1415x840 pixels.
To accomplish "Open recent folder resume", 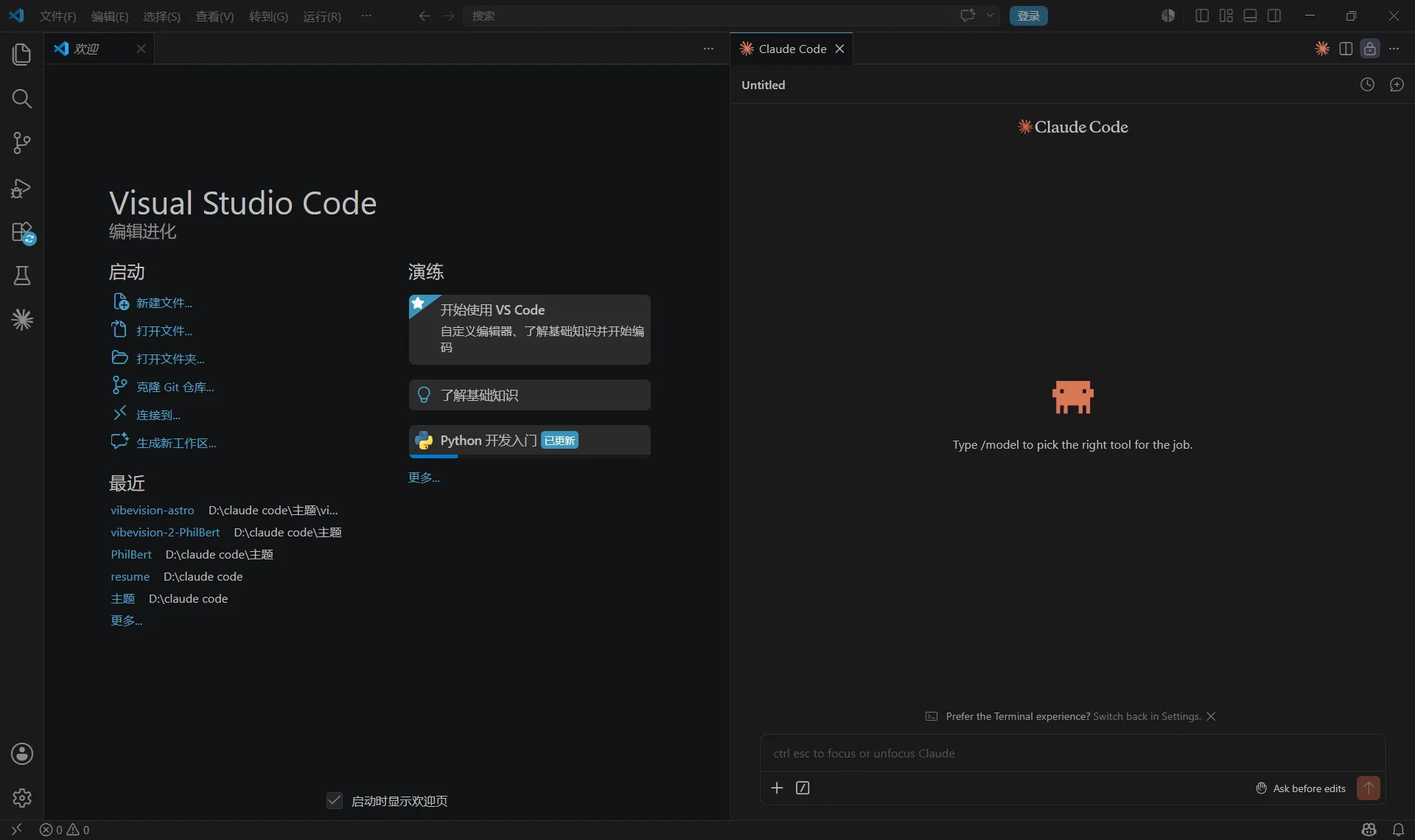I will click(130, 576).
